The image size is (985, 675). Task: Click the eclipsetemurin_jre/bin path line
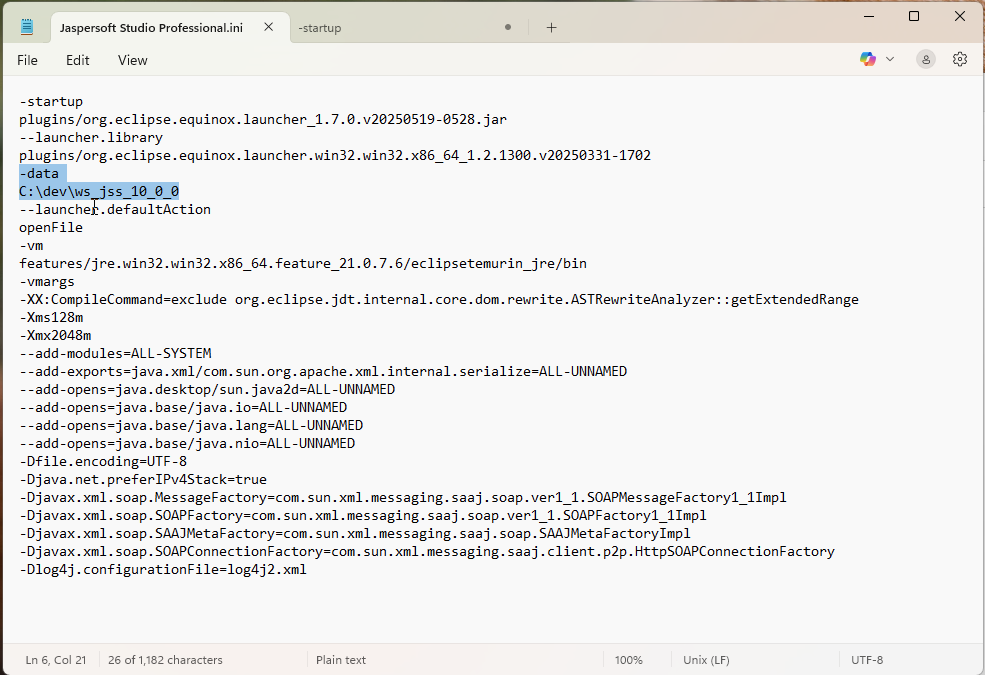[x=303, y=263]
